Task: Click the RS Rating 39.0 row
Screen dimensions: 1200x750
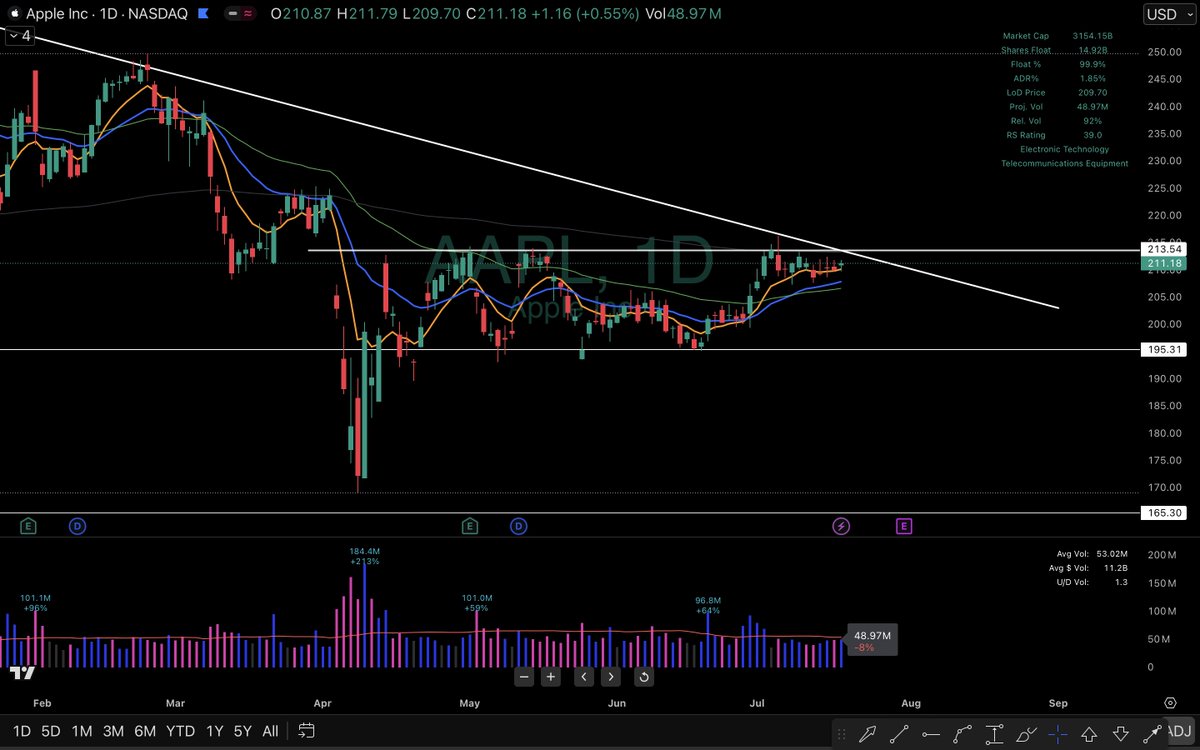Action: click(1054, 135)
